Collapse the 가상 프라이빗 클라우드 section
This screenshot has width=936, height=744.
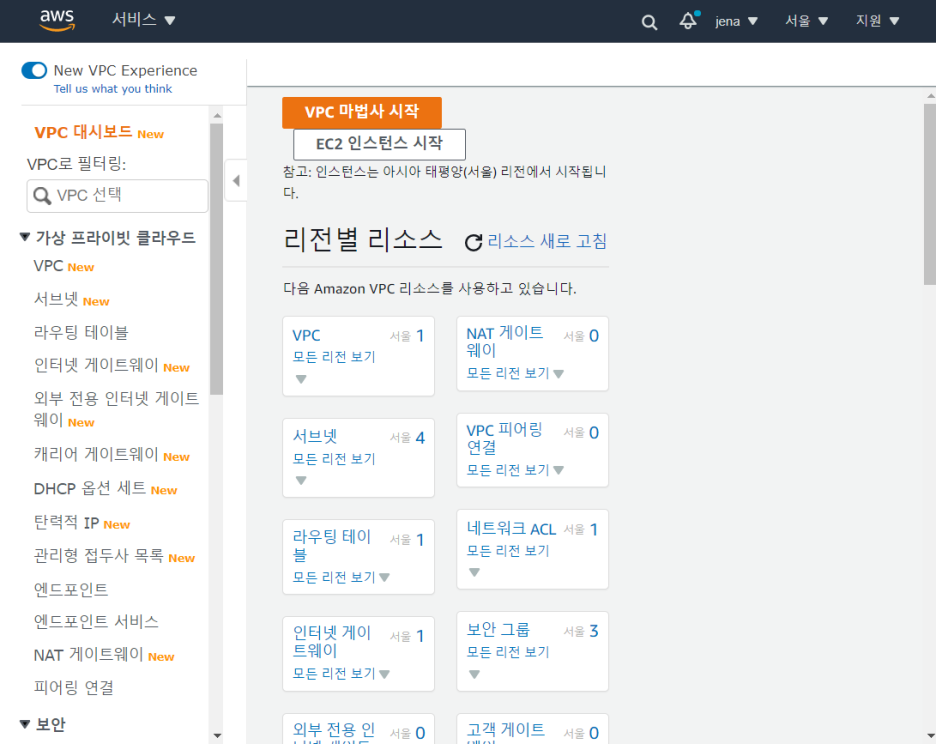pos(24,237)
